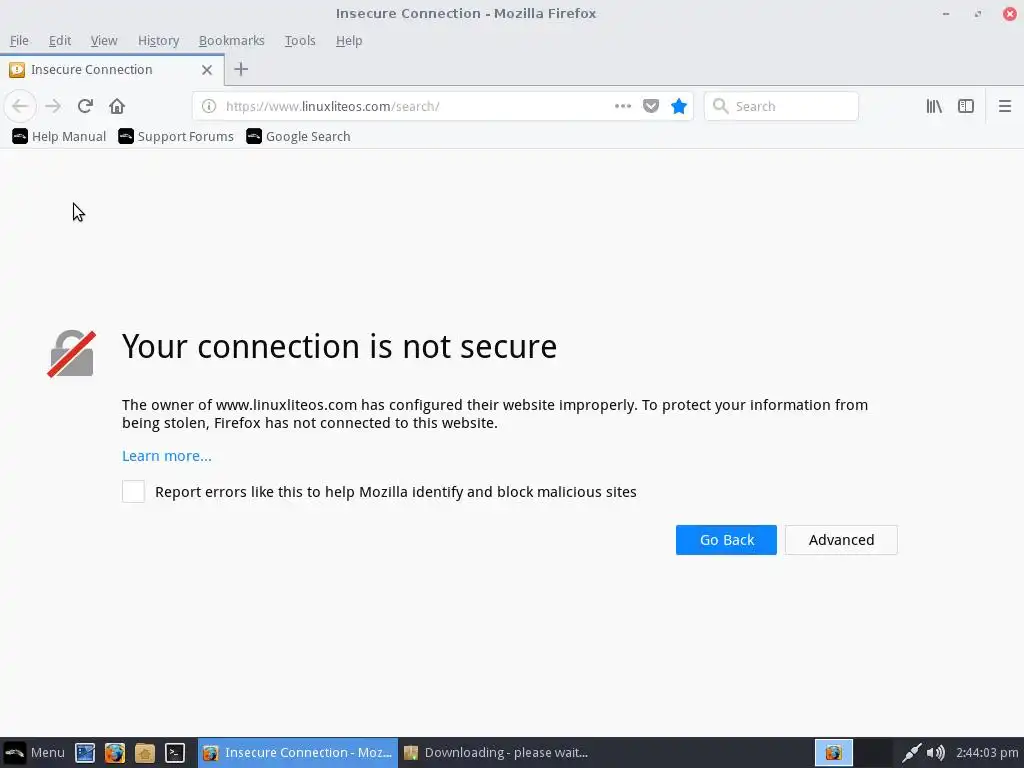Viewport: 1024px width, 768px height.
Task: Click the show desktop taskbar icon
Action: coord(85,753)
